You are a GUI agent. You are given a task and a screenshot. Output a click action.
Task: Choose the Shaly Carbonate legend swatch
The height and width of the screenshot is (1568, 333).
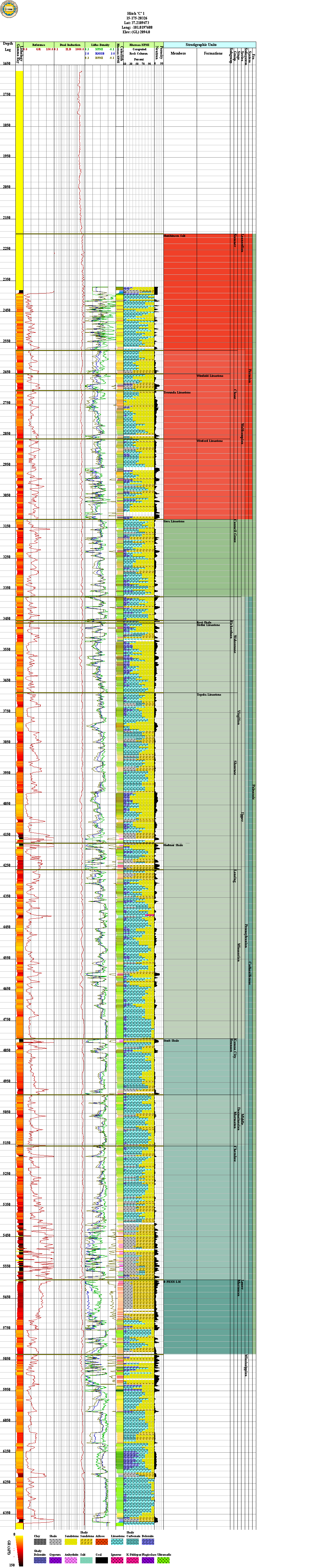(x=132, y=1542)
